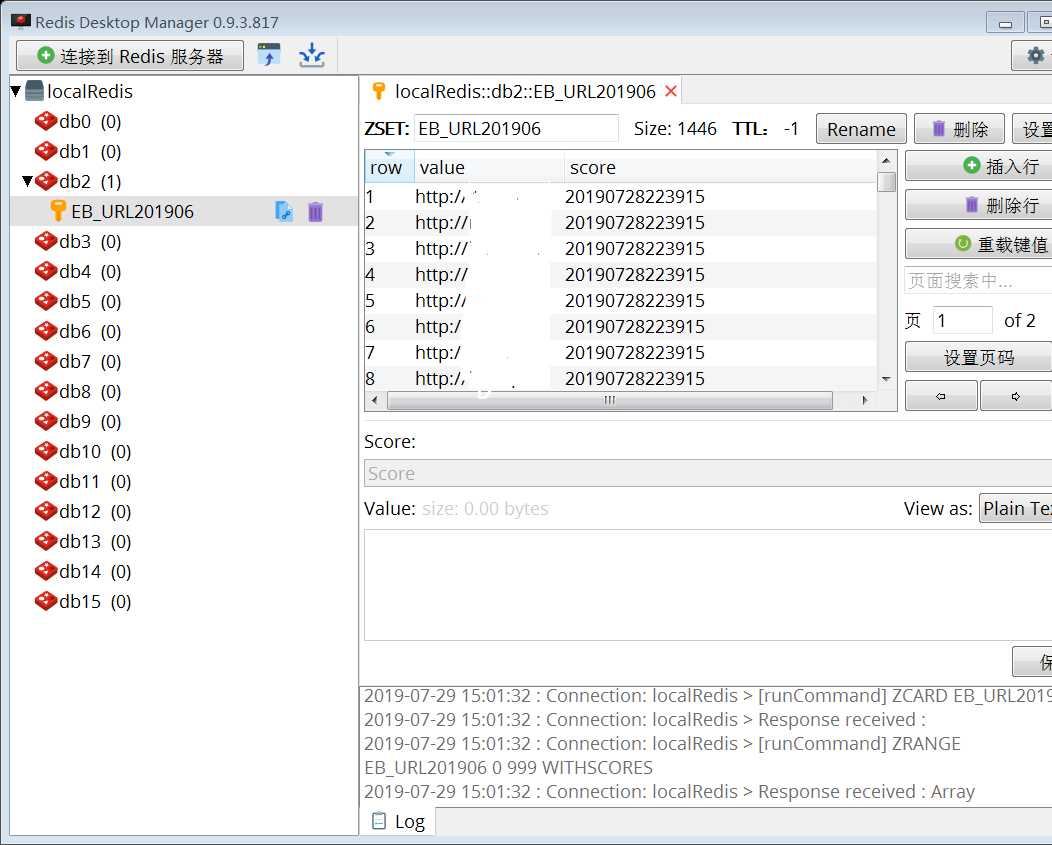The height and width of the screenshot is (845, 1052).
Task: Click the page number input field
Action: [962, 320]
